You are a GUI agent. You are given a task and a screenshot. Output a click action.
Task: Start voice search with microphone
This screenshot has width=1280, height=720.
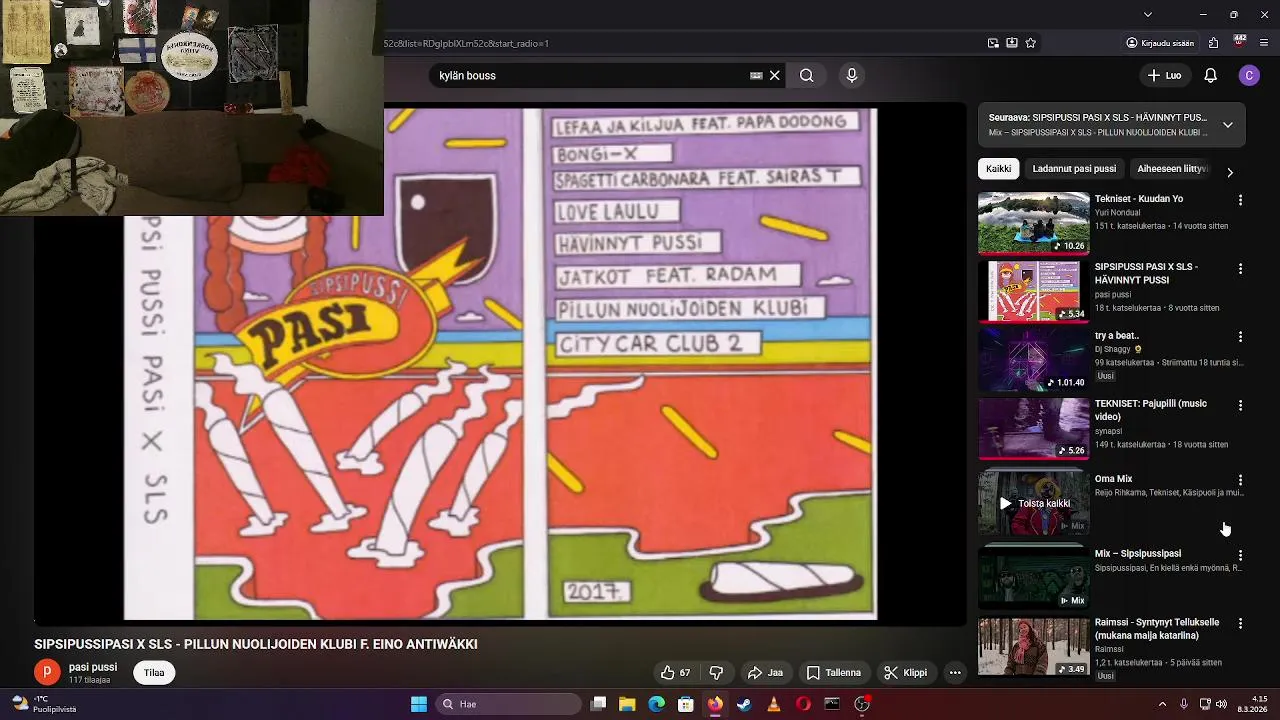point(851,75)
